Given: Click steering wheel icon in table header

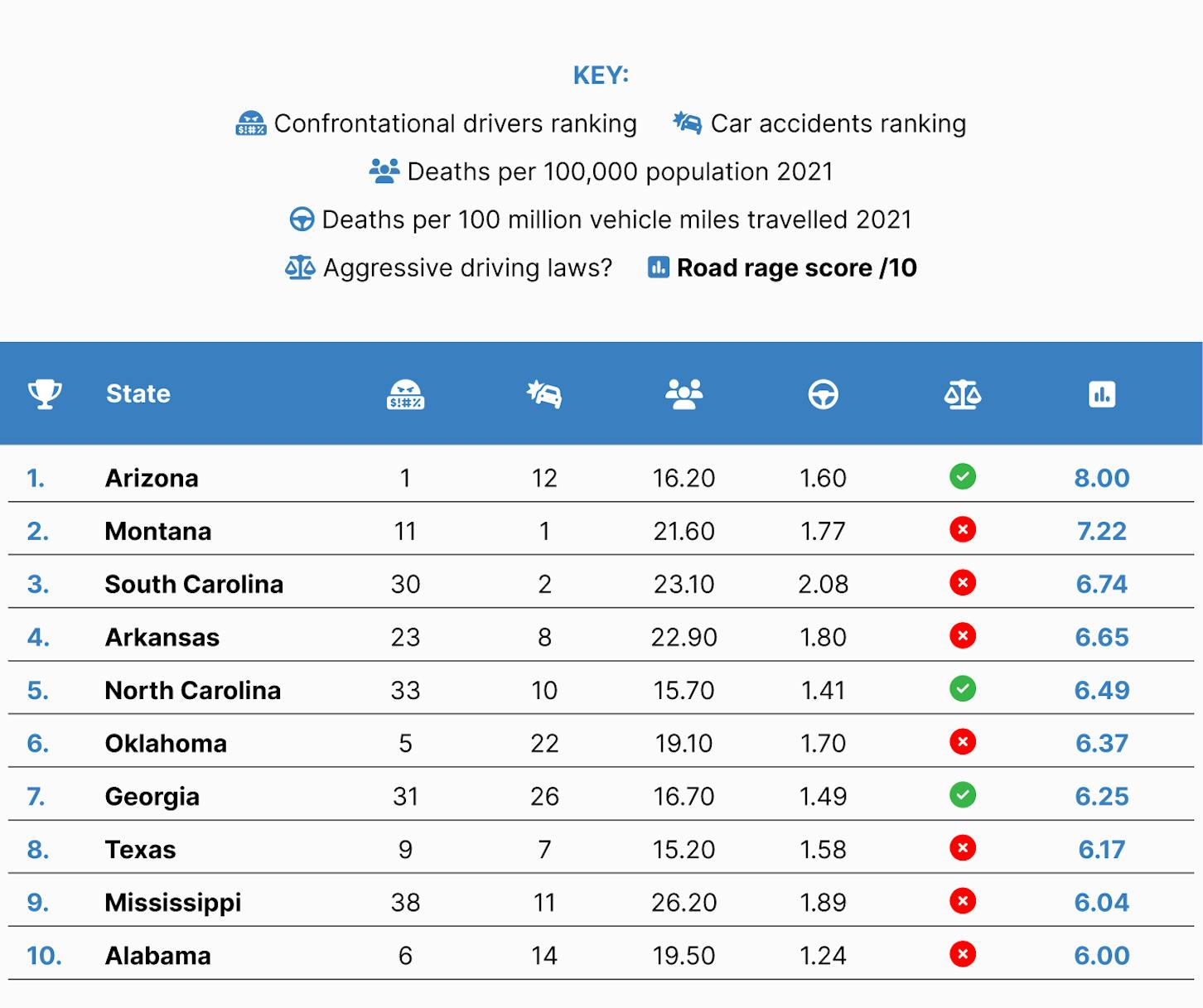Looking at the screenshot, I should [x=823, y=393].
